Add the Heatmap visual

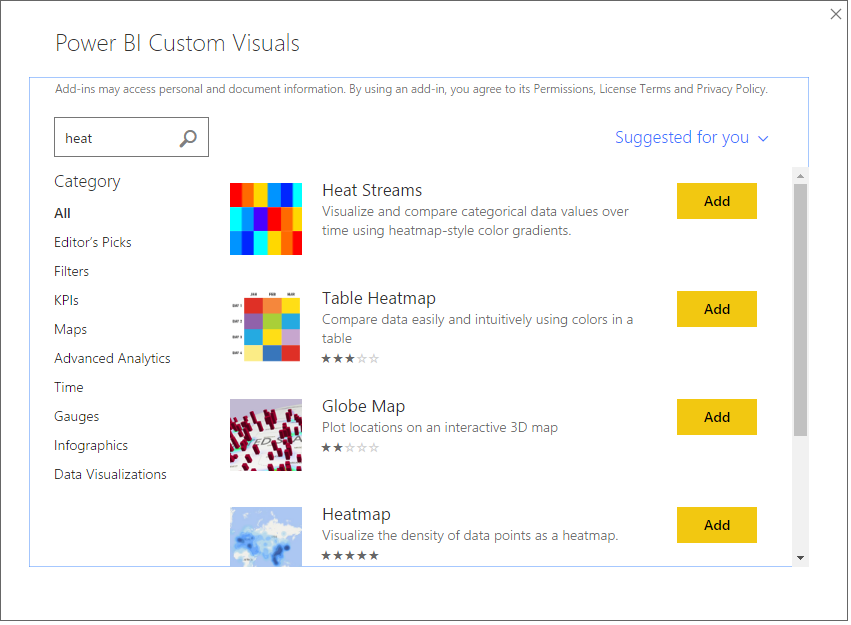(x=716, y=525)
